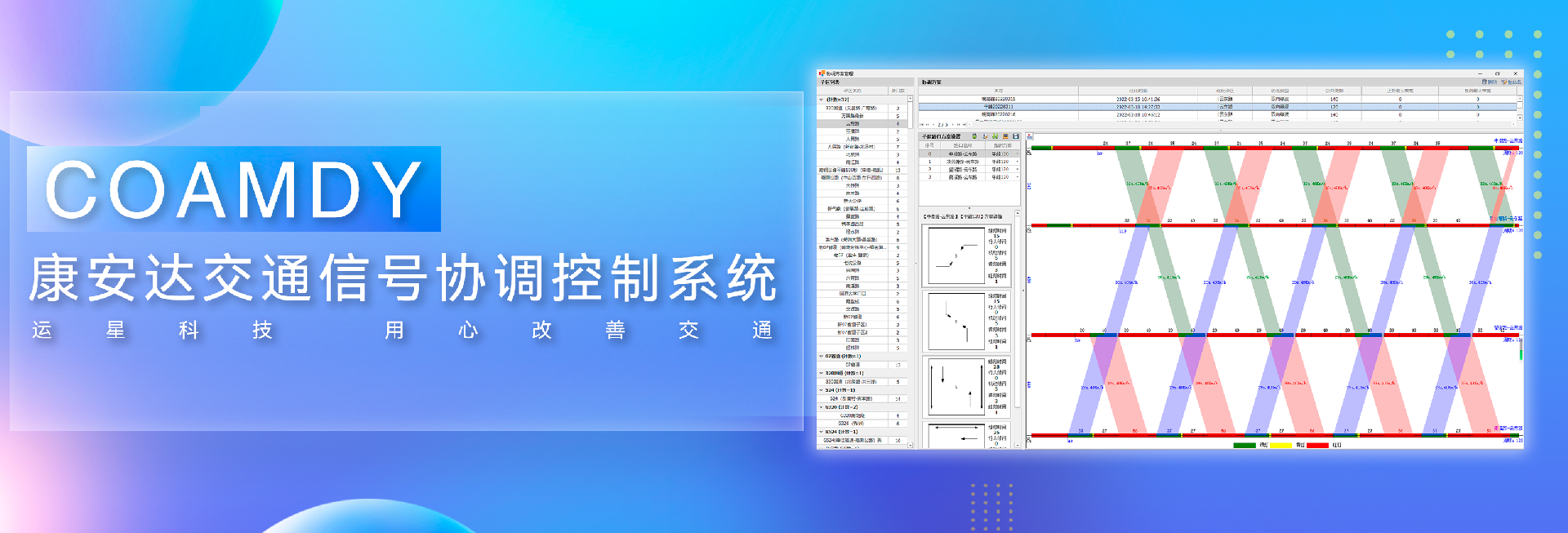The image size is (1568, 533).
Task: Collapse the 320国道 group
Action: 821,373
